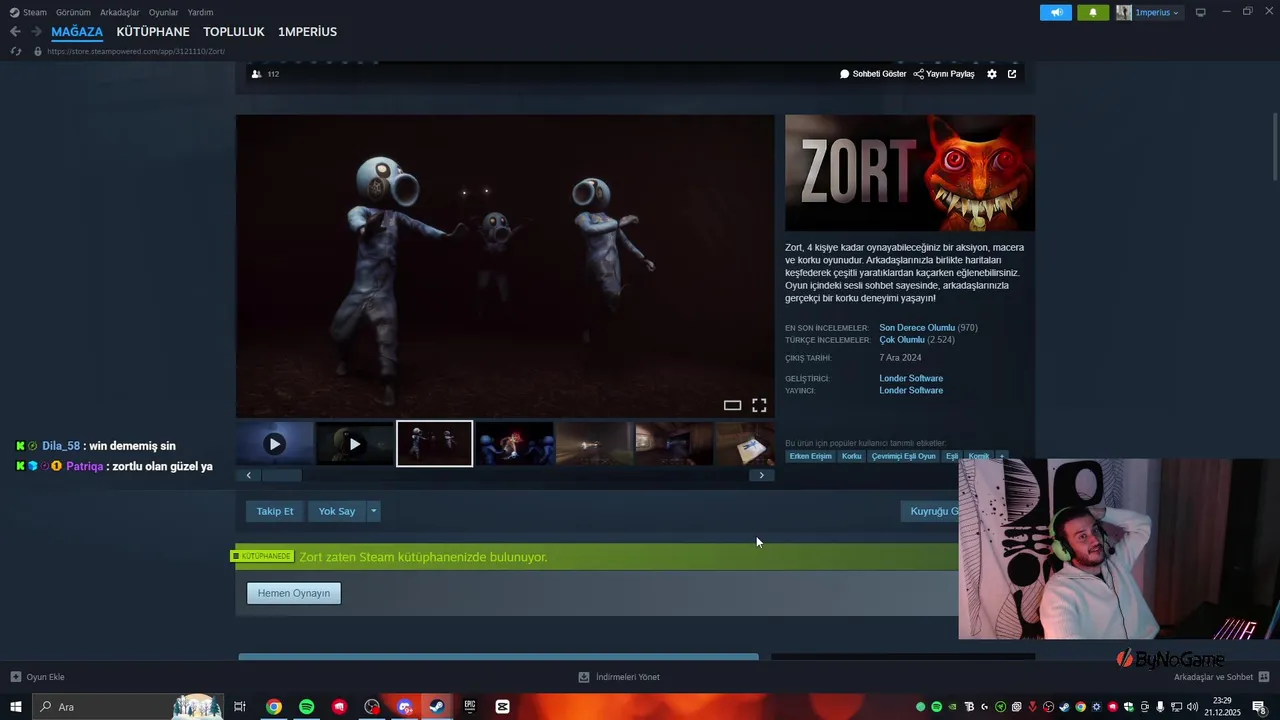The width and height of the screenshot is (1280, 720).
Task: Select the Korku tag
Action: 851,456
